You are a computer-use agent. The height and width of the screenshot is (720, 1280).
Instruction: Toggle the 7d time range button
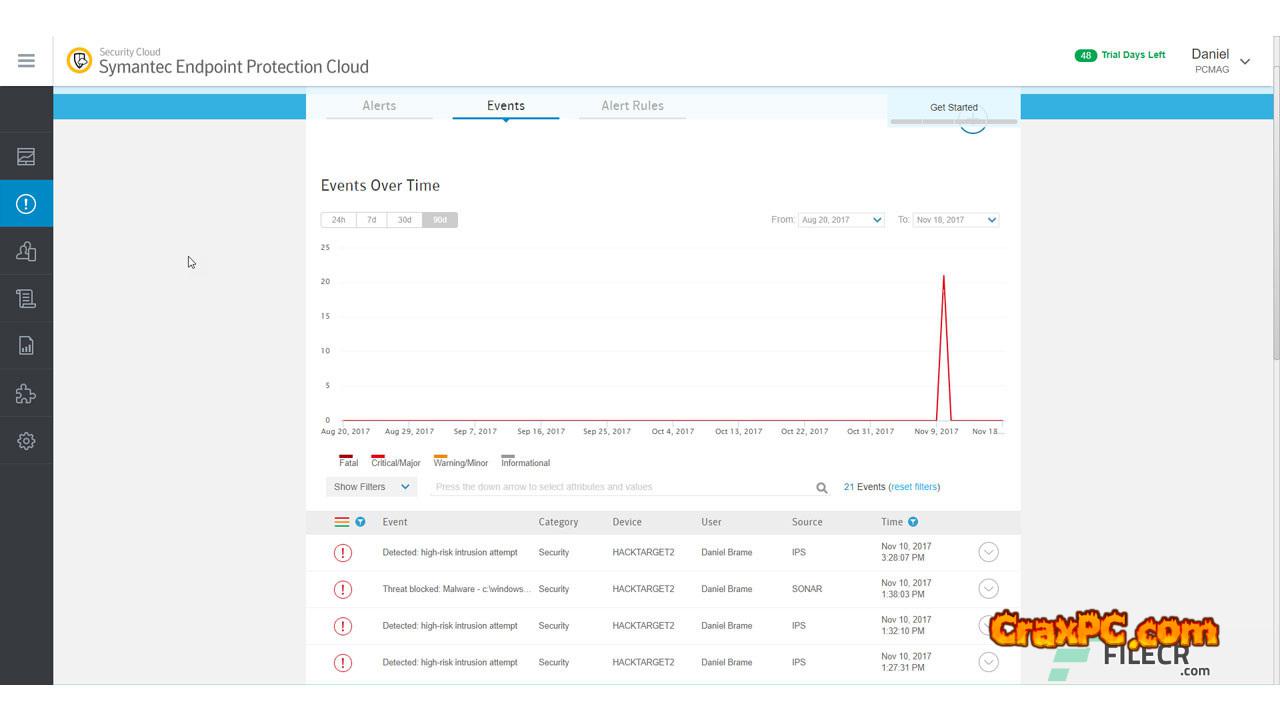(372, 220)
